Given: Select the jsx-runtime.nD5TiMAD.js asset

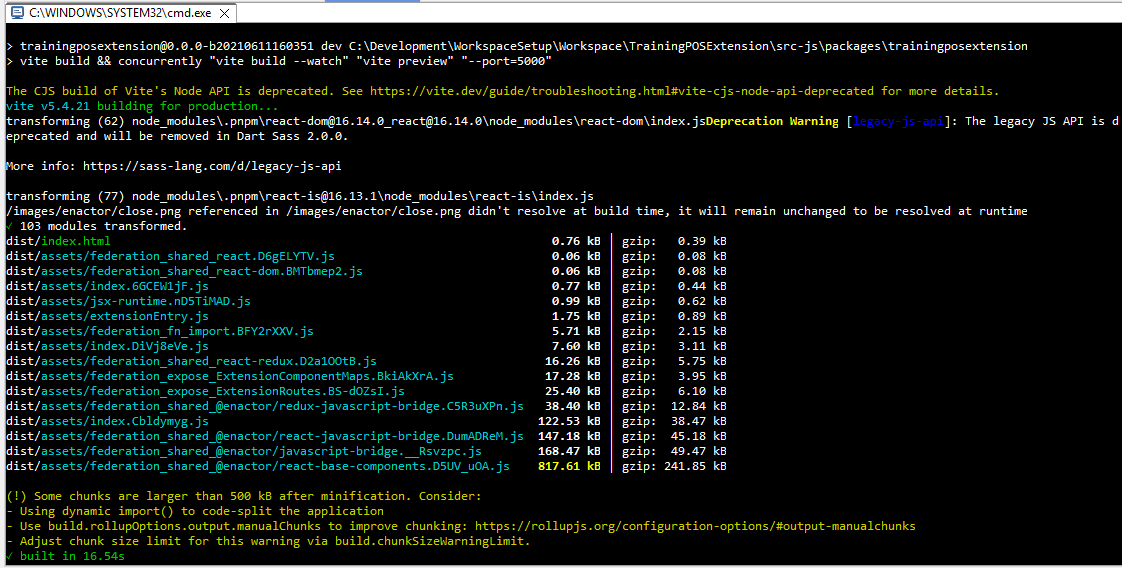Looking at the screenshot, I should point(144,301).
